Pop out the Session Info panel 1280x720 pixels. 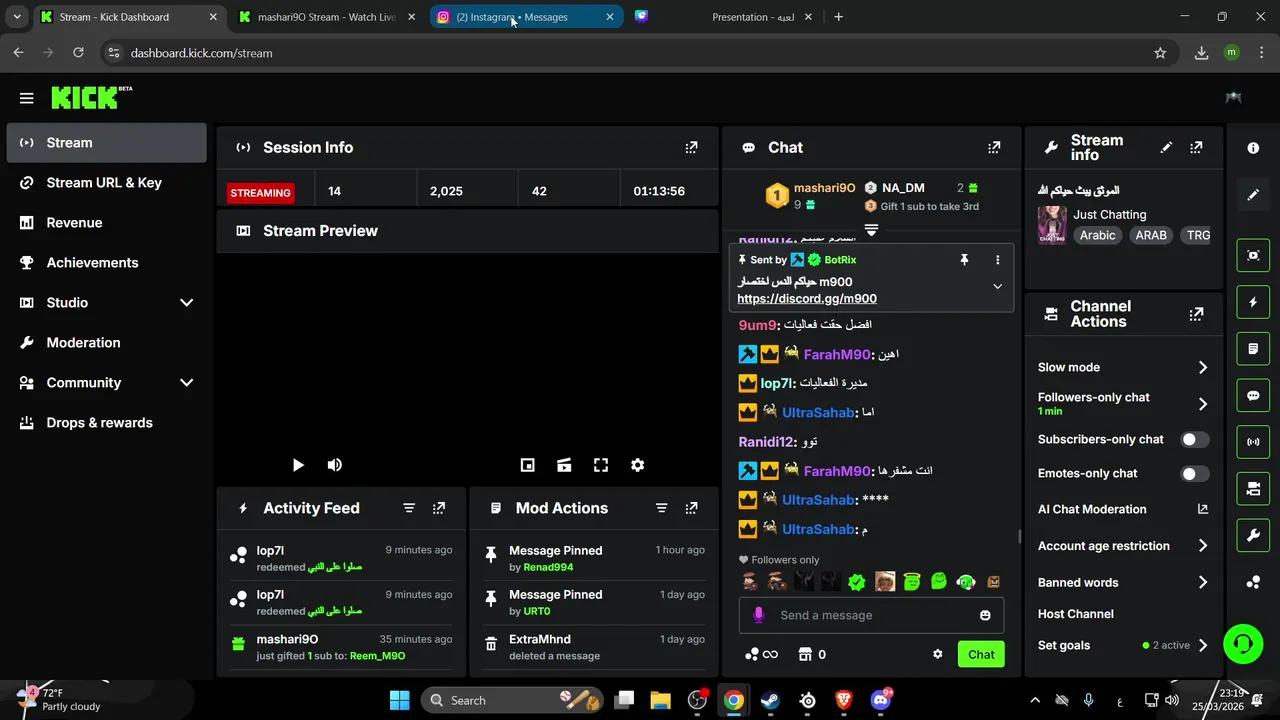point(691,147)
